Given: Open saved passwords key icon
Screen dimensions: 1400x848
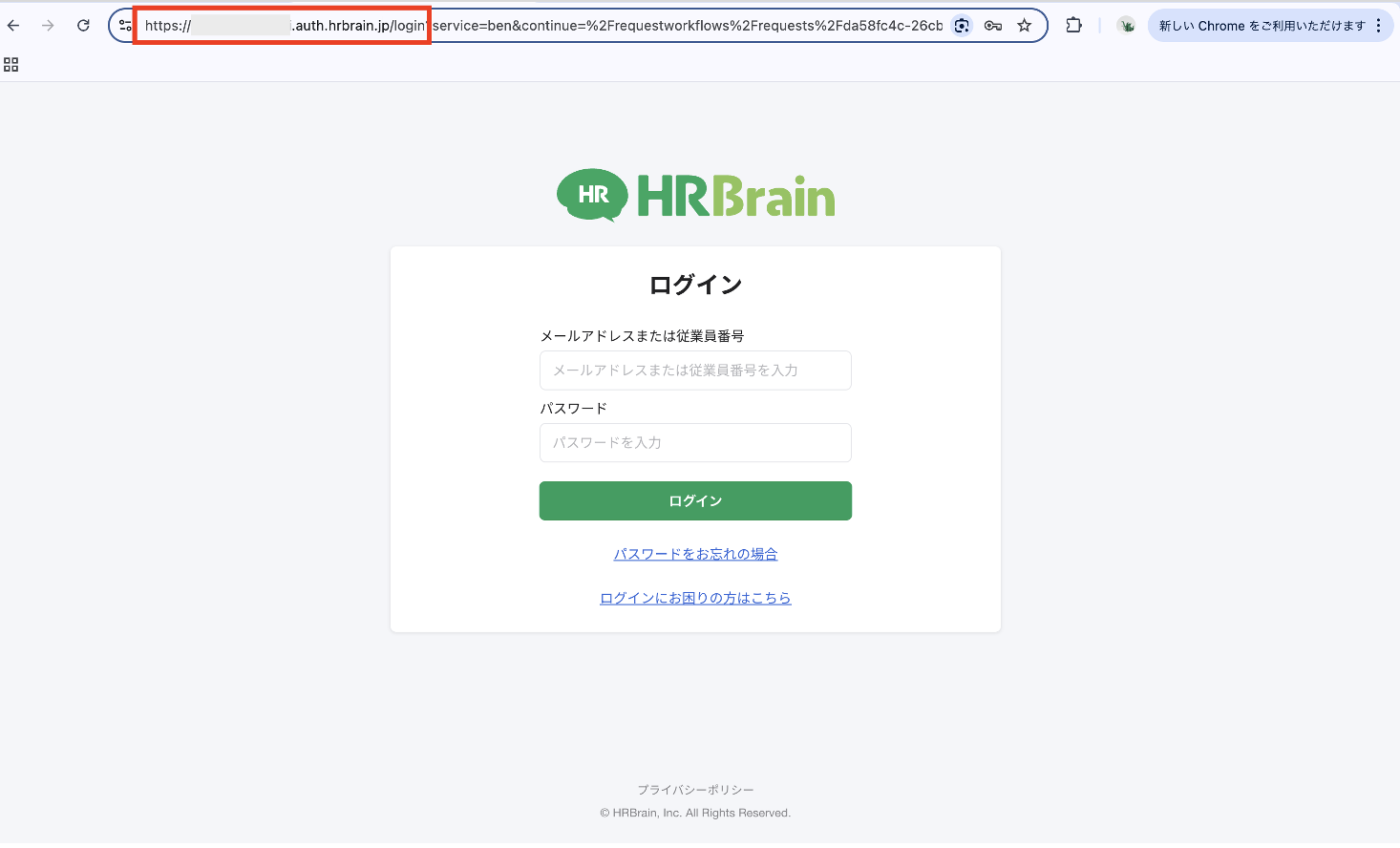Looking at the screenshot, I should pyautogui.click(x=993, y=26).
